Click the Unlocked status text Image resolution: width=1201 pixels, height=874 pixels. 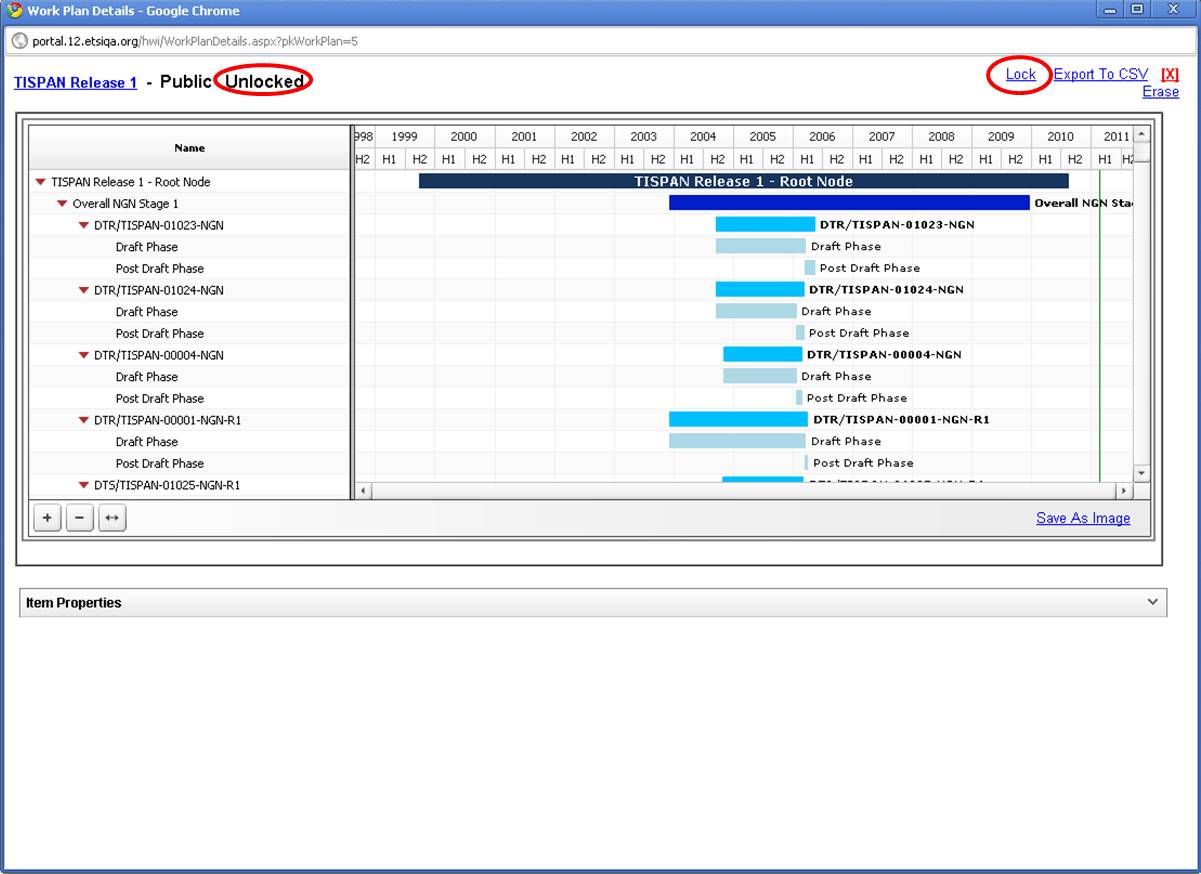point(264,82)
